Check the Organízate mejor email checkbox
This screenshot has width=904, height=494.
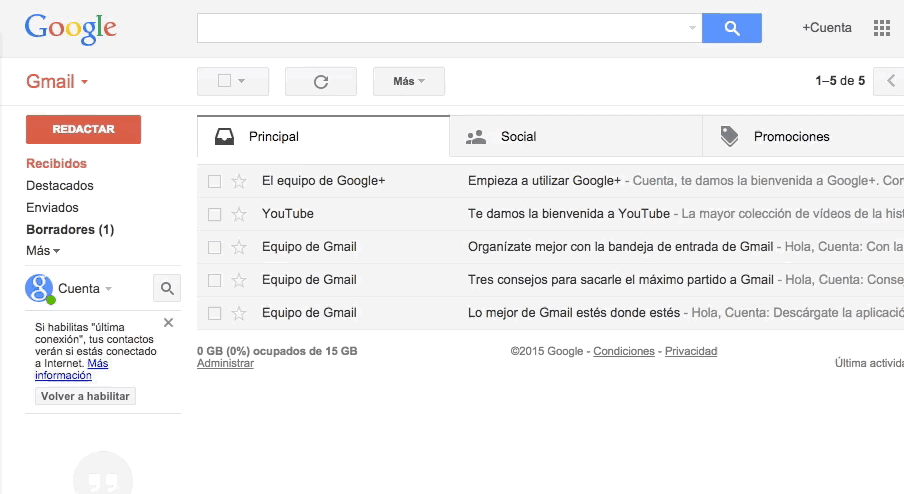pos(214,247)
